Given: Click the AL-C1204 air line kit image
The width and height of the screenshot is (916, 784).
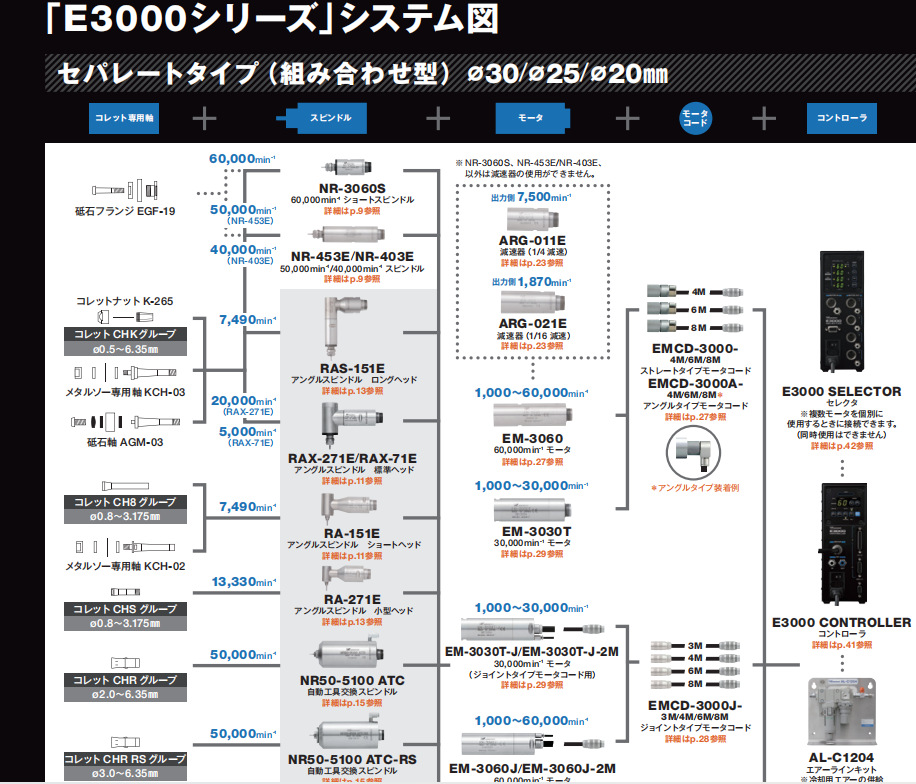Looking at the screenshot, I should pyautogui.click(x=842, y=711).
